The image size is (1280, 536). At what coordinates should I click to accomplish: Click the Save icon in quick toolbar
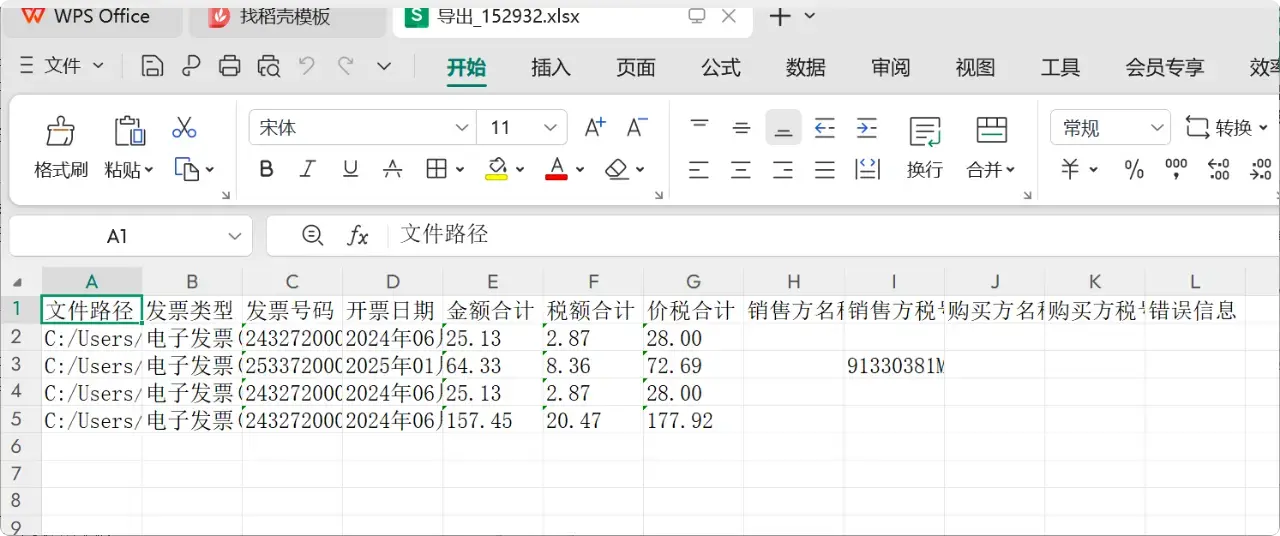pos(153,66)
